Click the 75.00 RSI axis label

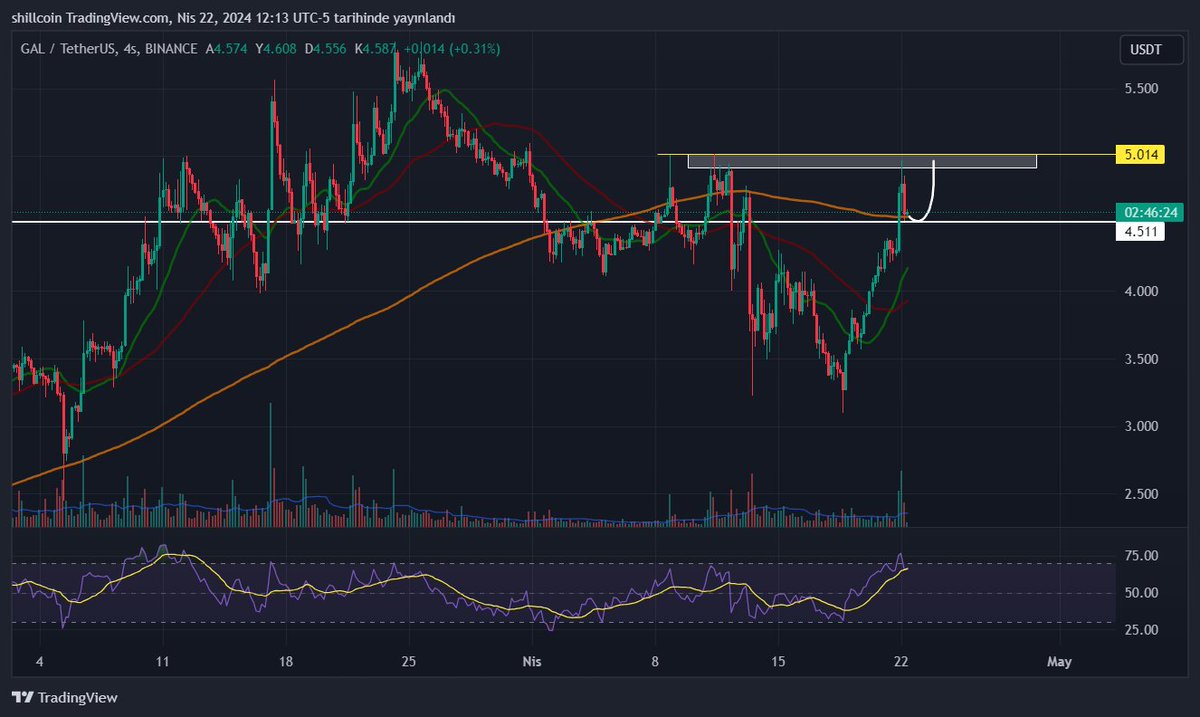click(1141, 556)
